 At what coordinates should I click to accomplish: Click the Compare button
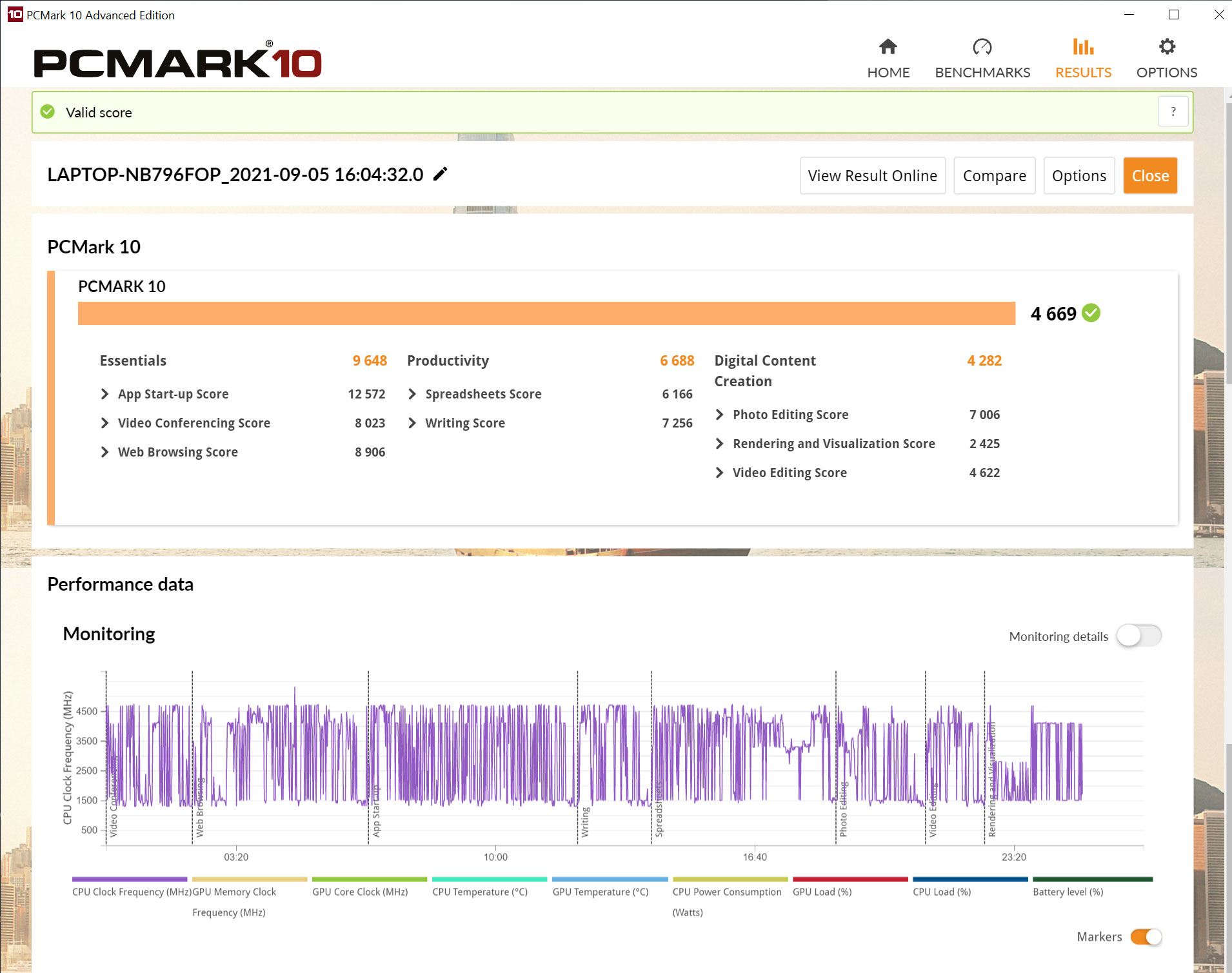point(994,175)
